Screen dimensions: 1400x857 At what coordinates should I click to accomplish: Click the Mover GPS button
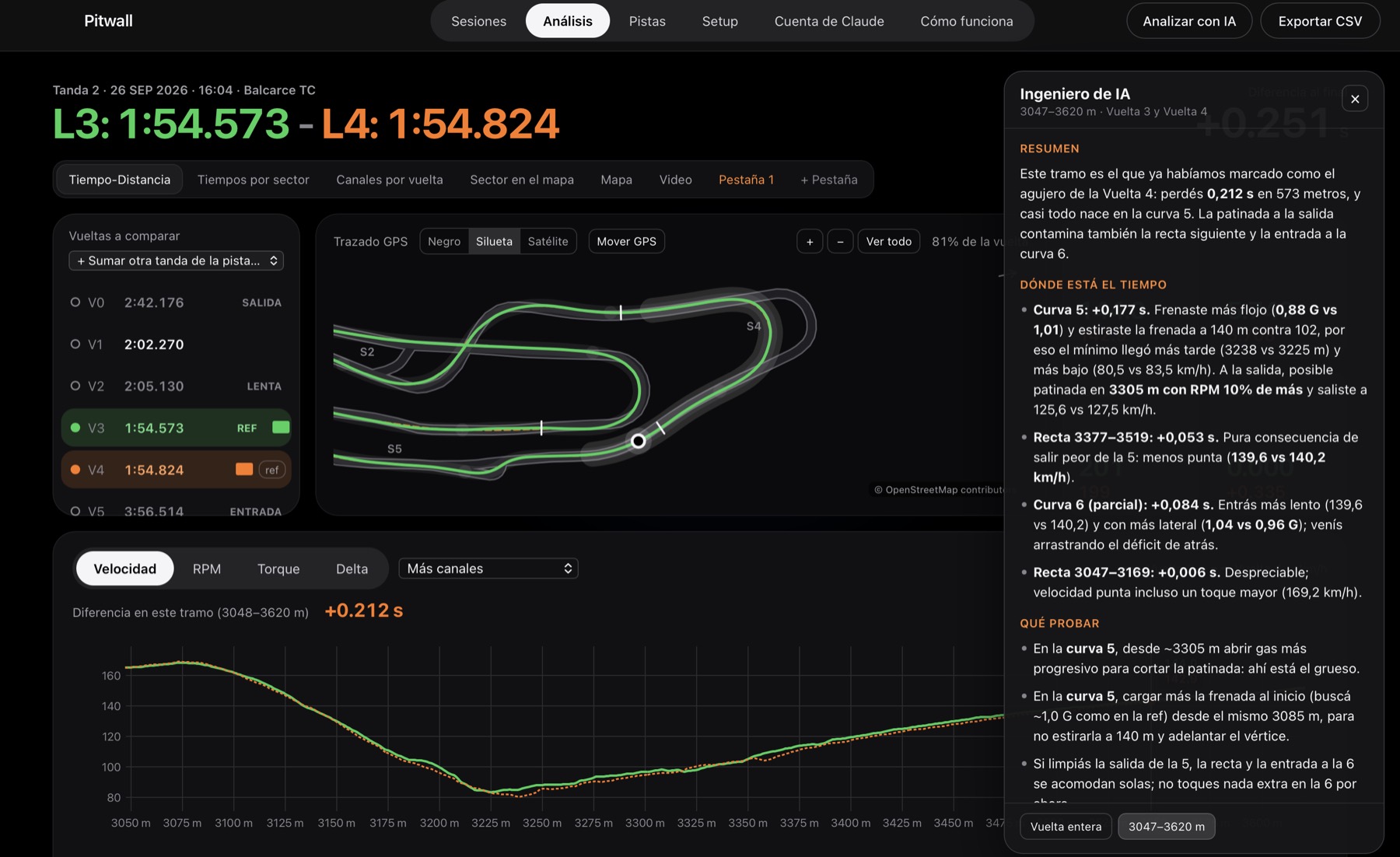pos(626,241)
